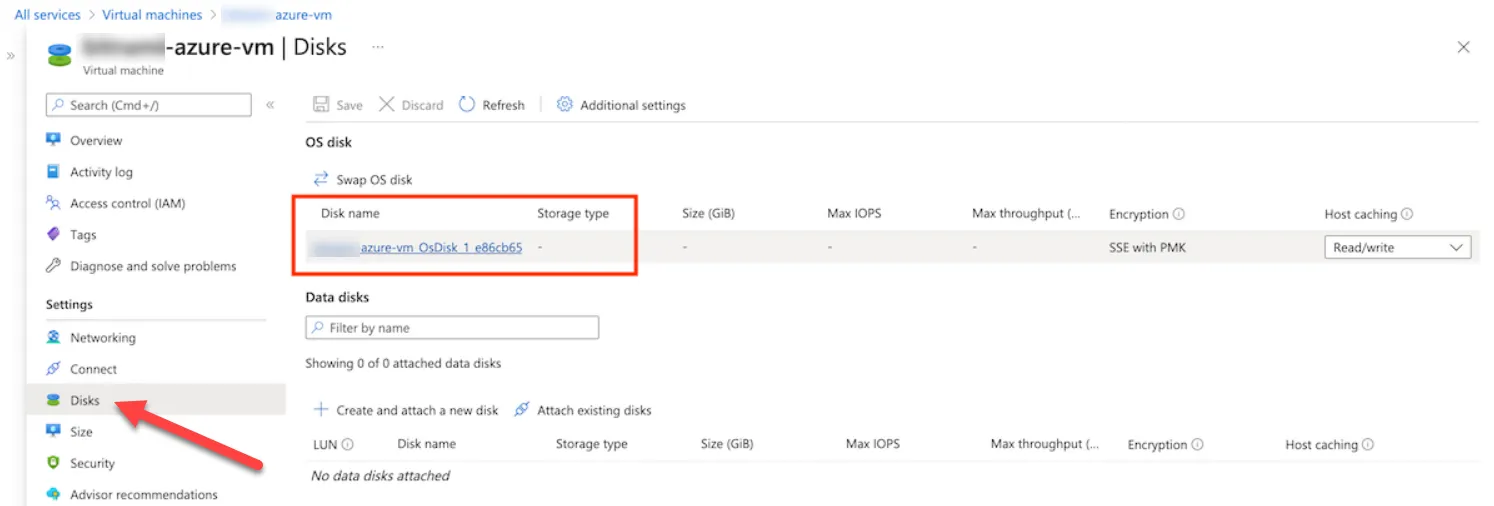Click the data disks LUN column header
1494x506 pixels.
click(x=325, y=444)
